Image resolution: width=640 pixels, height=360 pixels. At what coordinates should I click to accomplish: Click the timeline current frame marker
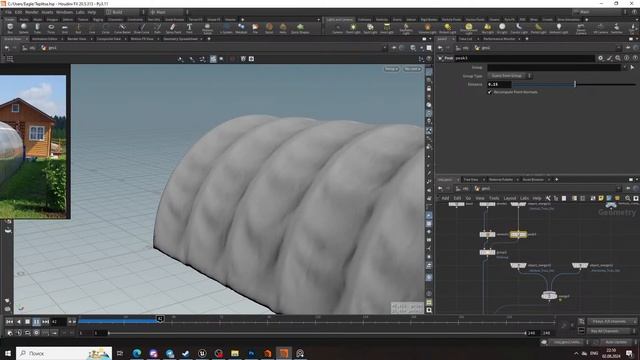(x=160, y=318)
